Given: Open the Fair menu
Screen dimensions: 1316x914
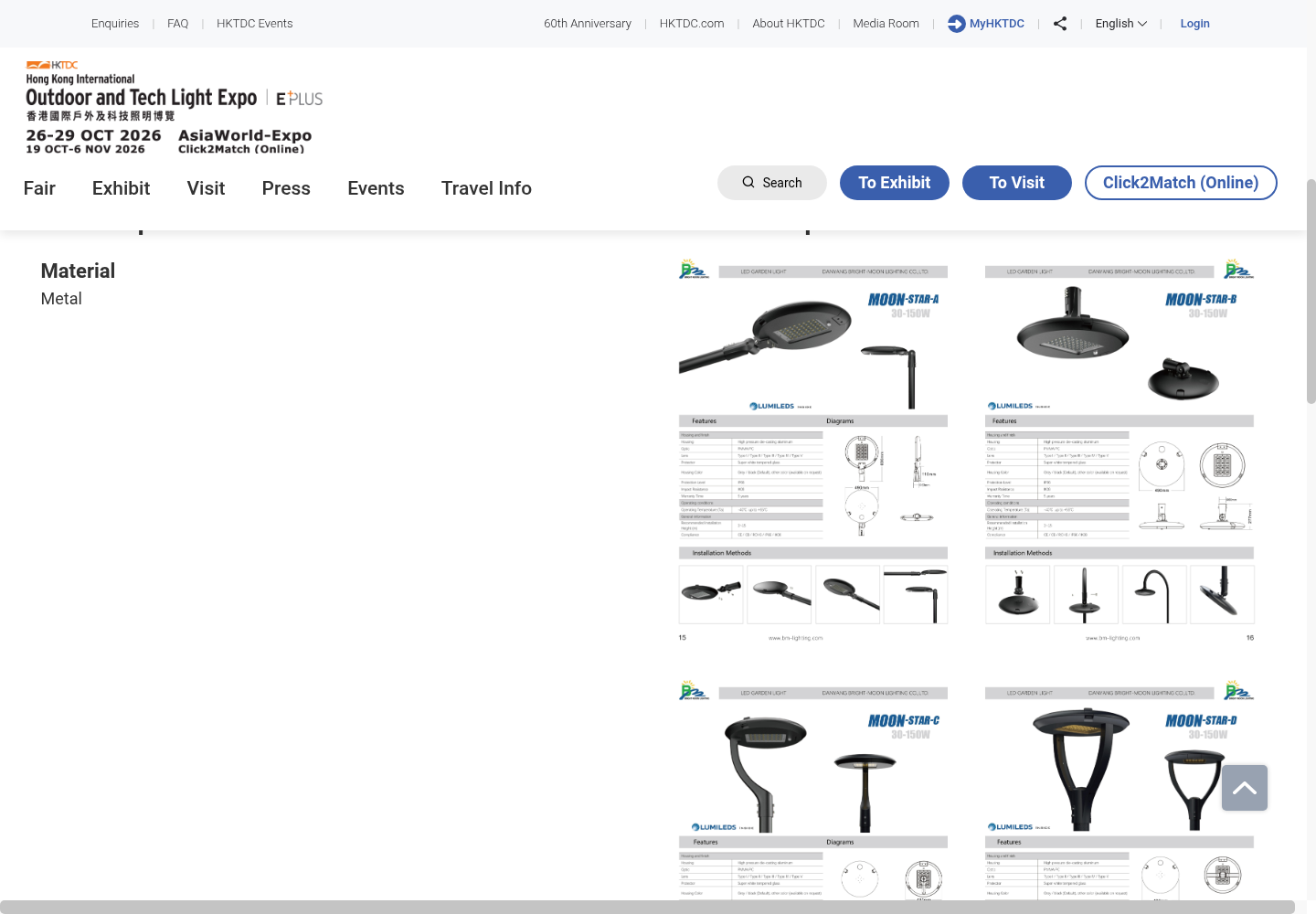Looking at the screenshot, I should (39, 188).
